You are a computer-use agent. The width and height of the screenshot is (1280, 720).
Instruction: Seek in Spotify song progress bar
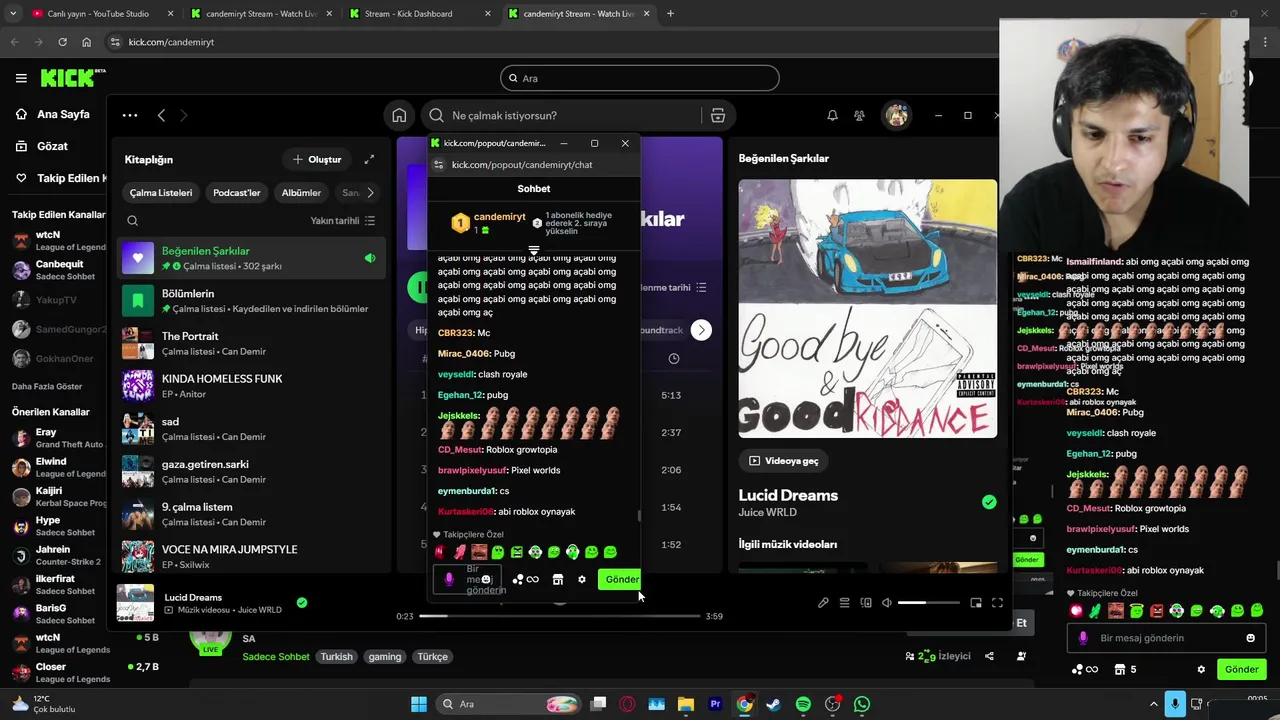coord(559,616)
